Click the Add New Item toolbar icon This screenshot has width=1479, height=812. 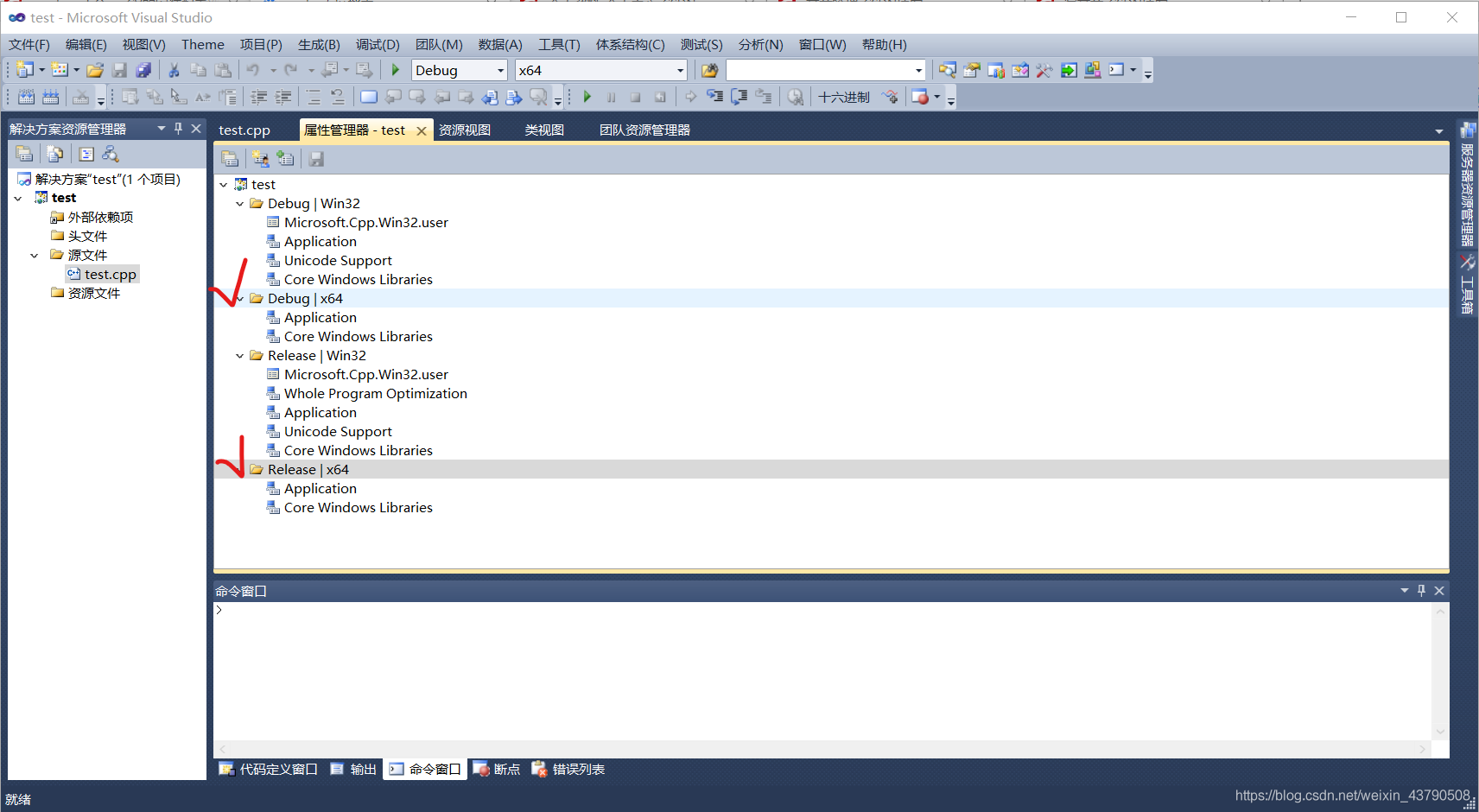pos(60,70)
